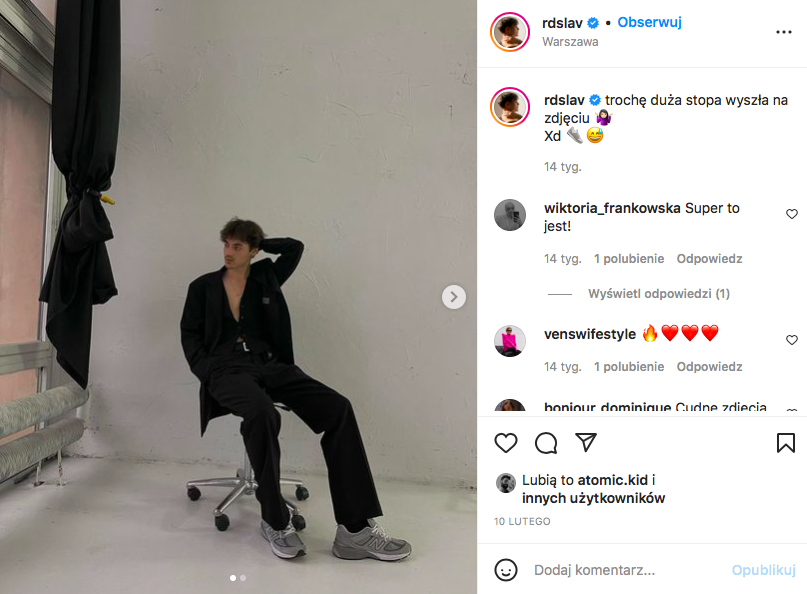
Task: Reply to venswifestyle's comment
Action: [x=709, y=367]
